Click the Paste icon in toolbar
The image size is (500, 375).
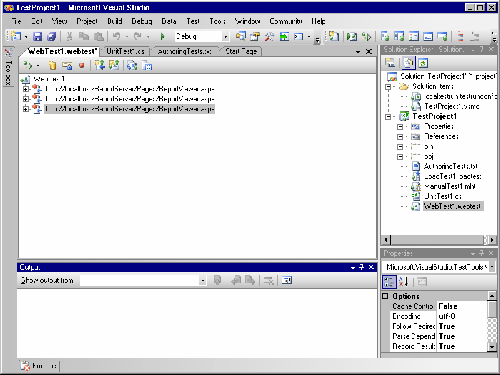(x=99, y=36)
